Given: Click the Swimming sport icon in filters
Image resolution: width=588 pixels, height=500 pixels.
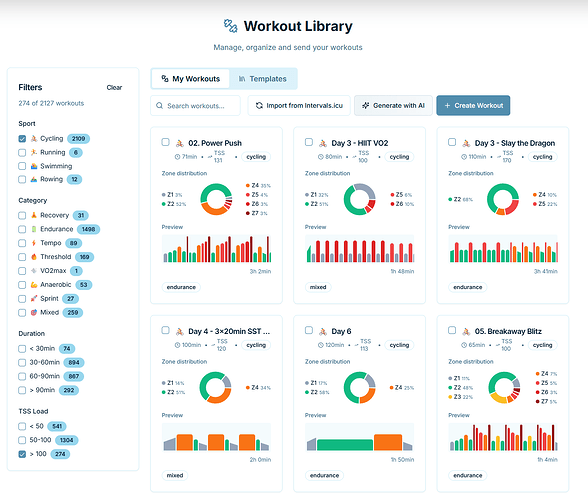Looking at the screenshot, I should 34,166.
